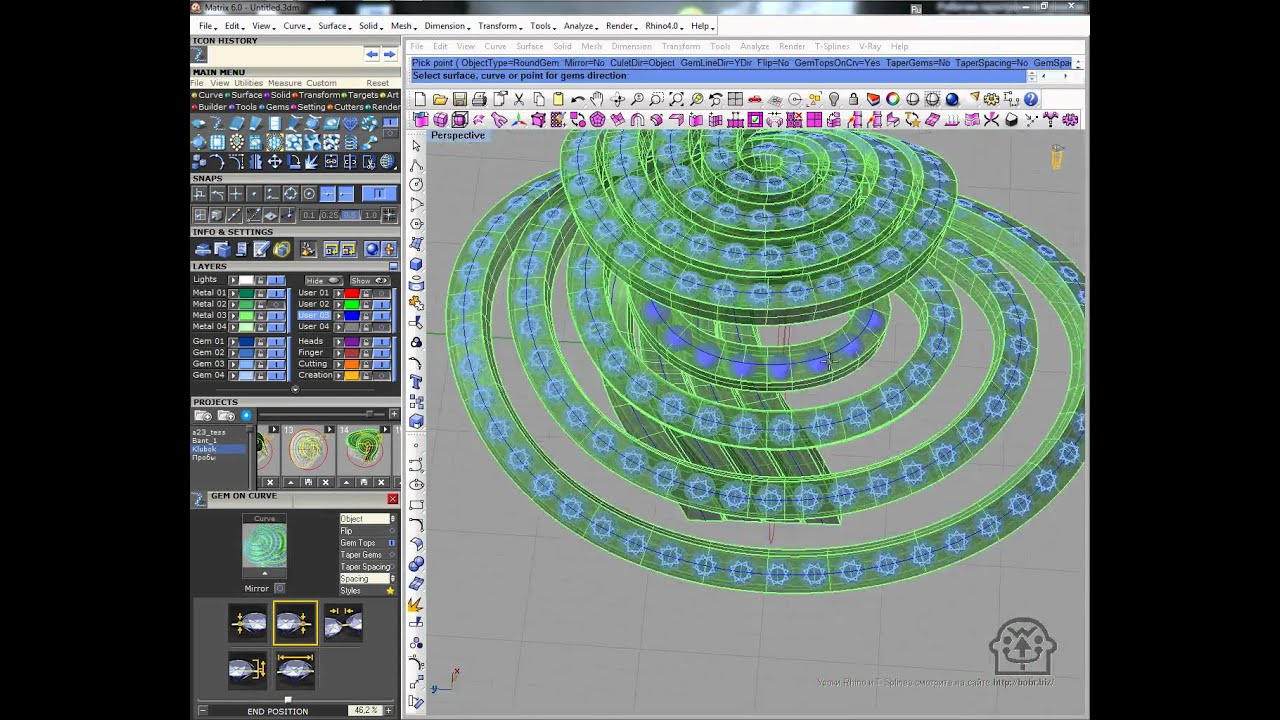Toggle the Flip option

[x=392, y=531]
